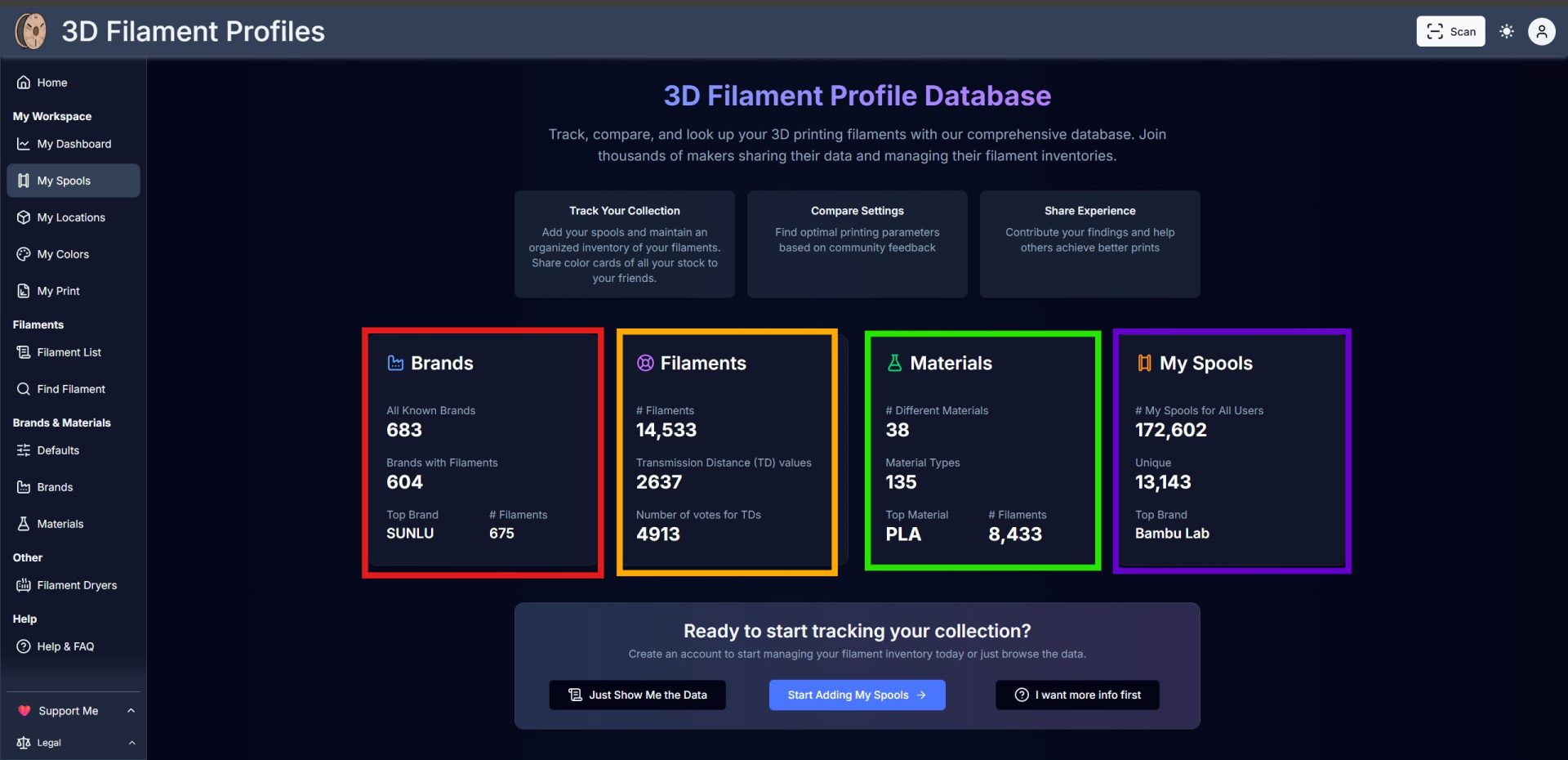Viewport: 1568px width, 760px height.
Task: Expand the Support Me chevron
Action: [x=131, y=711]
